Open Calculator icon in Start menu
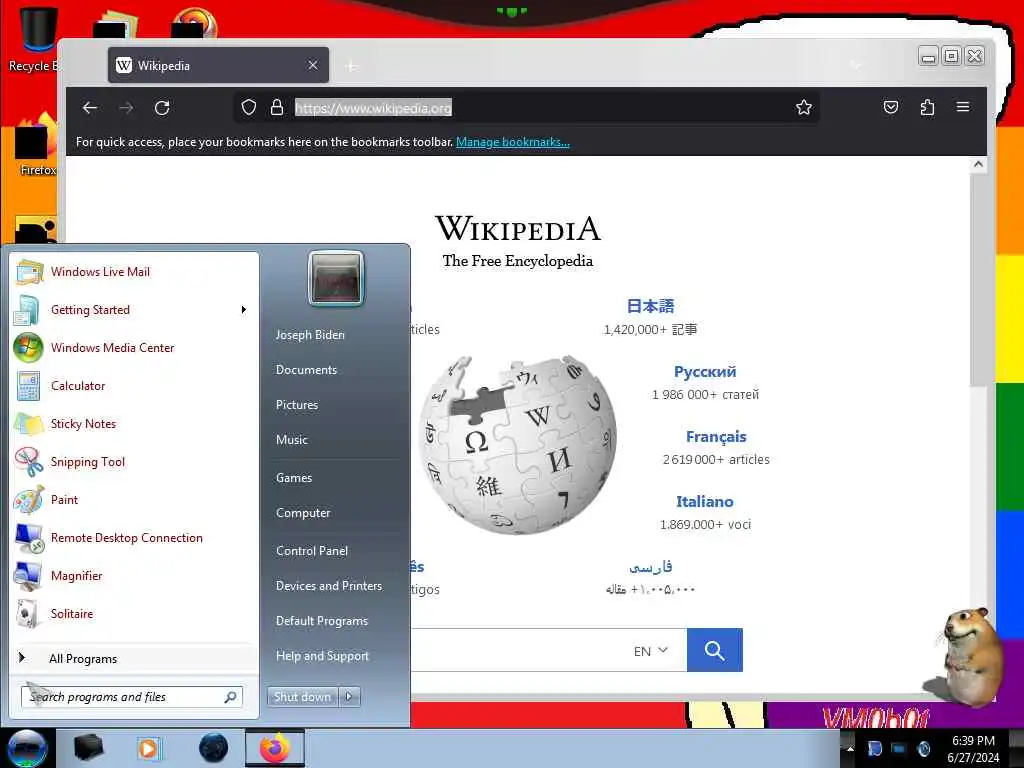This screenshot has width=1024, height=768. [x=28, y=386]
